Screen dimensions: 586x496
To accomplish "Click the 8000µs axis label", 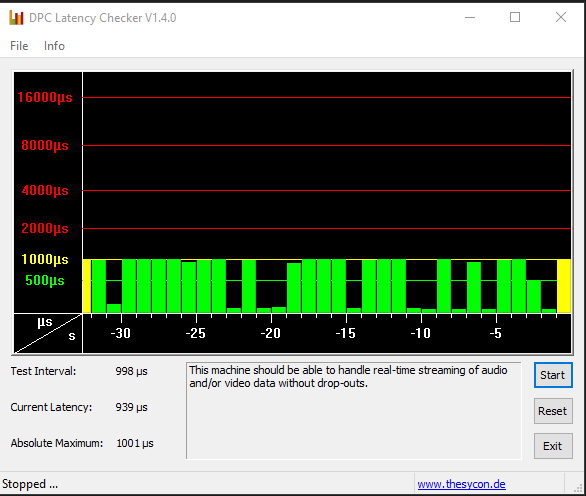I will click(45, 145).
